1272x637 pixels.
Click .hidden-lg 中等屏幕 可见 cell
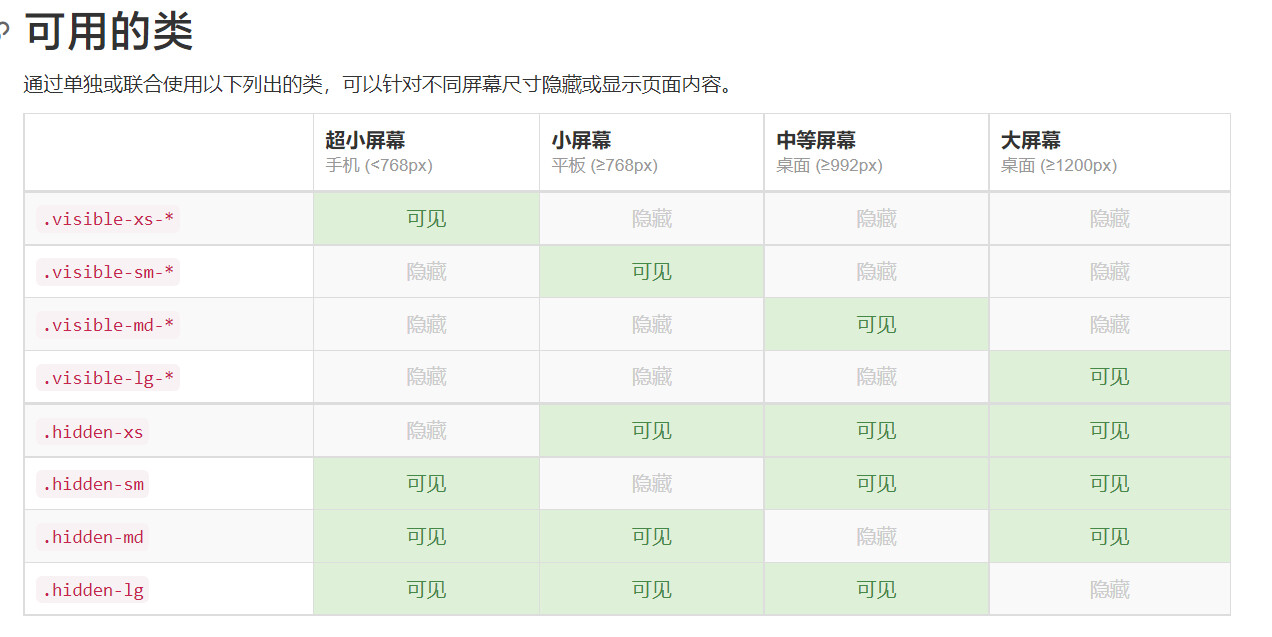coord(876,590)
